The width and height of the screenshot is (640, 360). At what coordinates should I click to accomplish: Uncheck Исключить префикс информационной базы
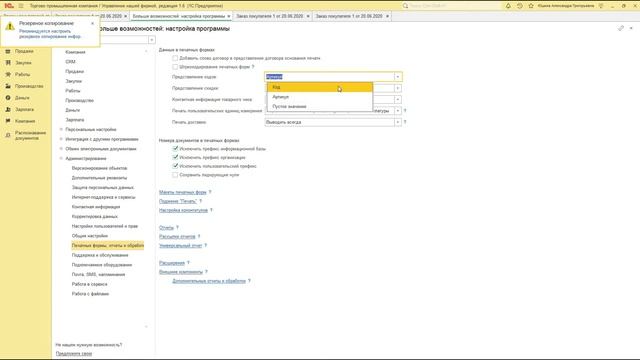(175, 149)
